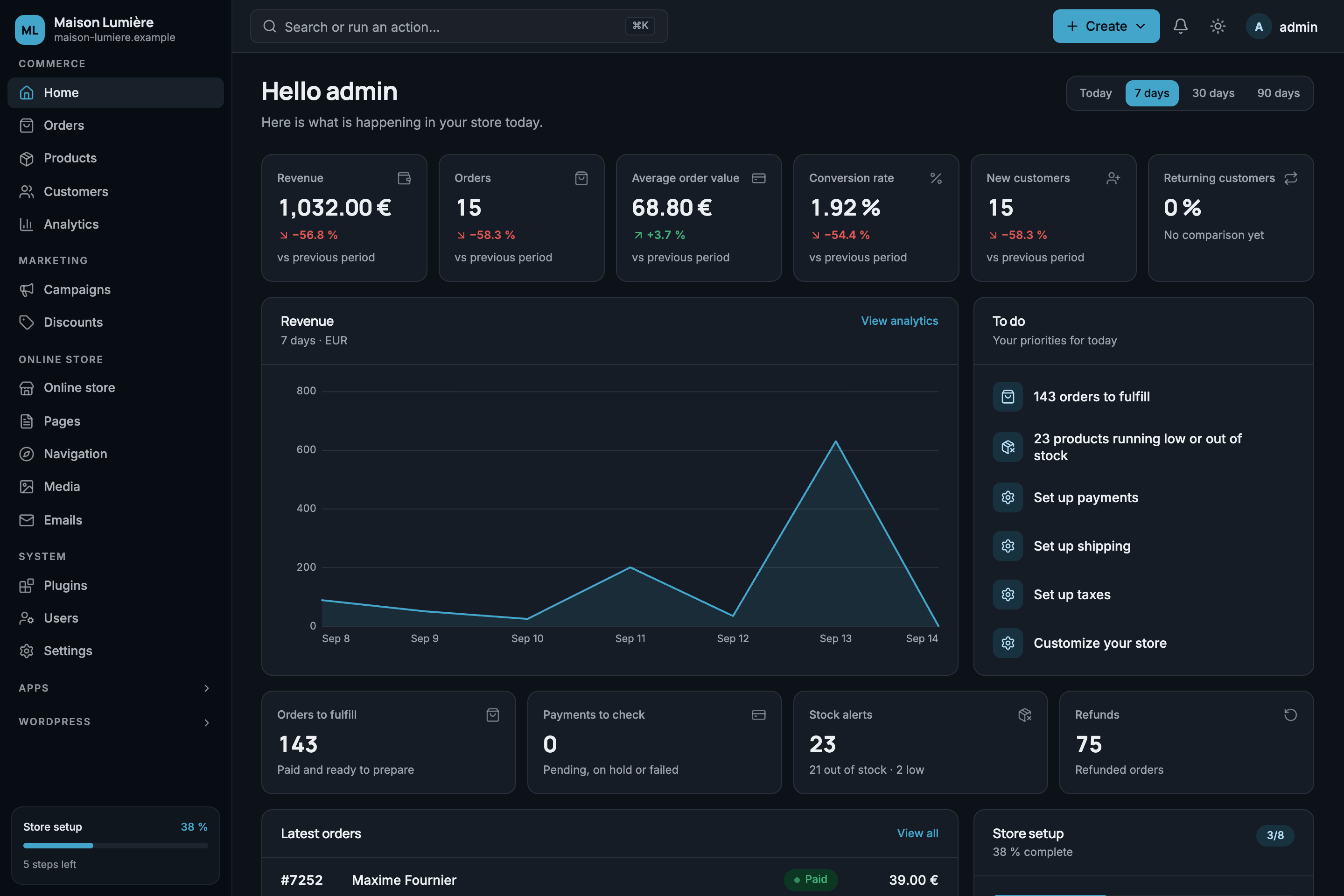Click the Payments to check card icon
Screen dimensions: 1344x896
pos(758,715)
